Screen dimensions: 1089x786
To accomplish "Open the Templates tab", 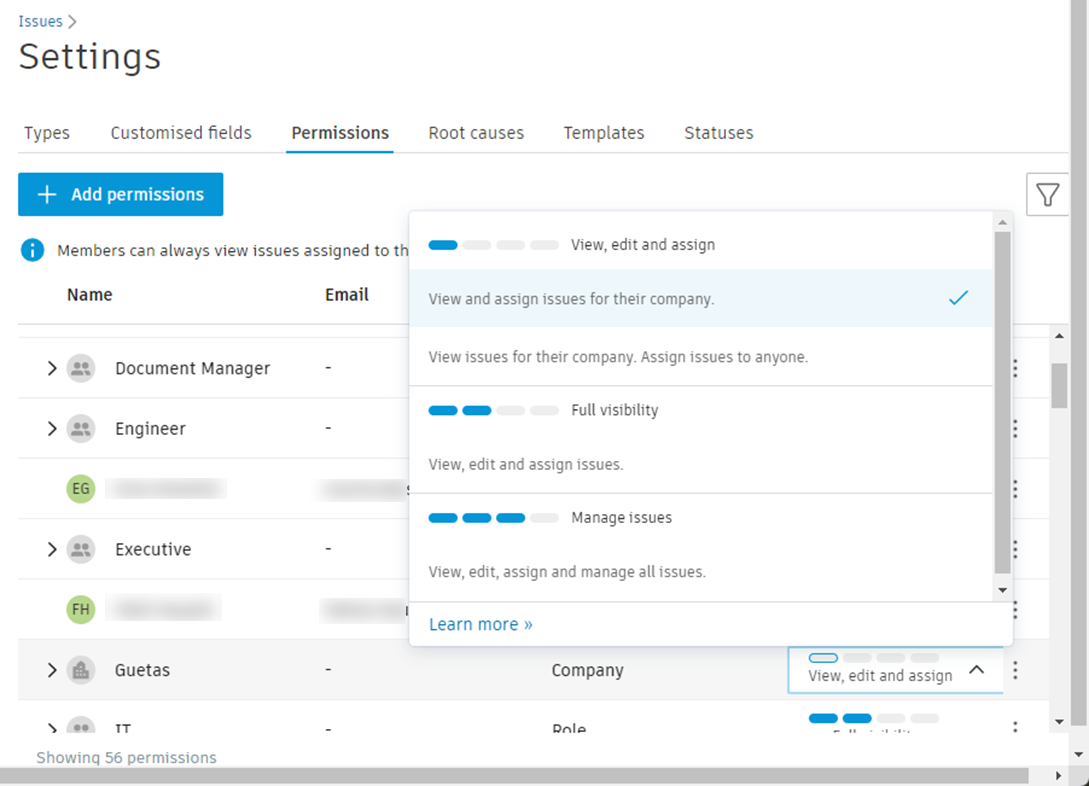I will click(x=604, y=133).
